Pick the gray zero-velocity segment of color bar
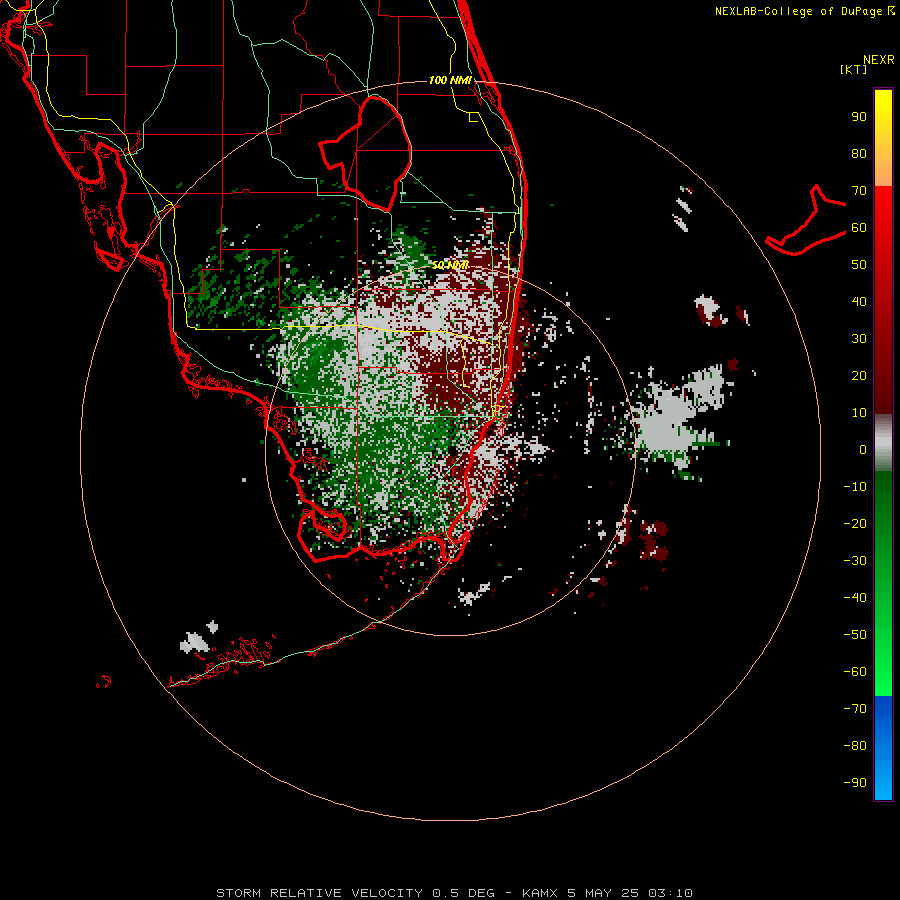 883,443
